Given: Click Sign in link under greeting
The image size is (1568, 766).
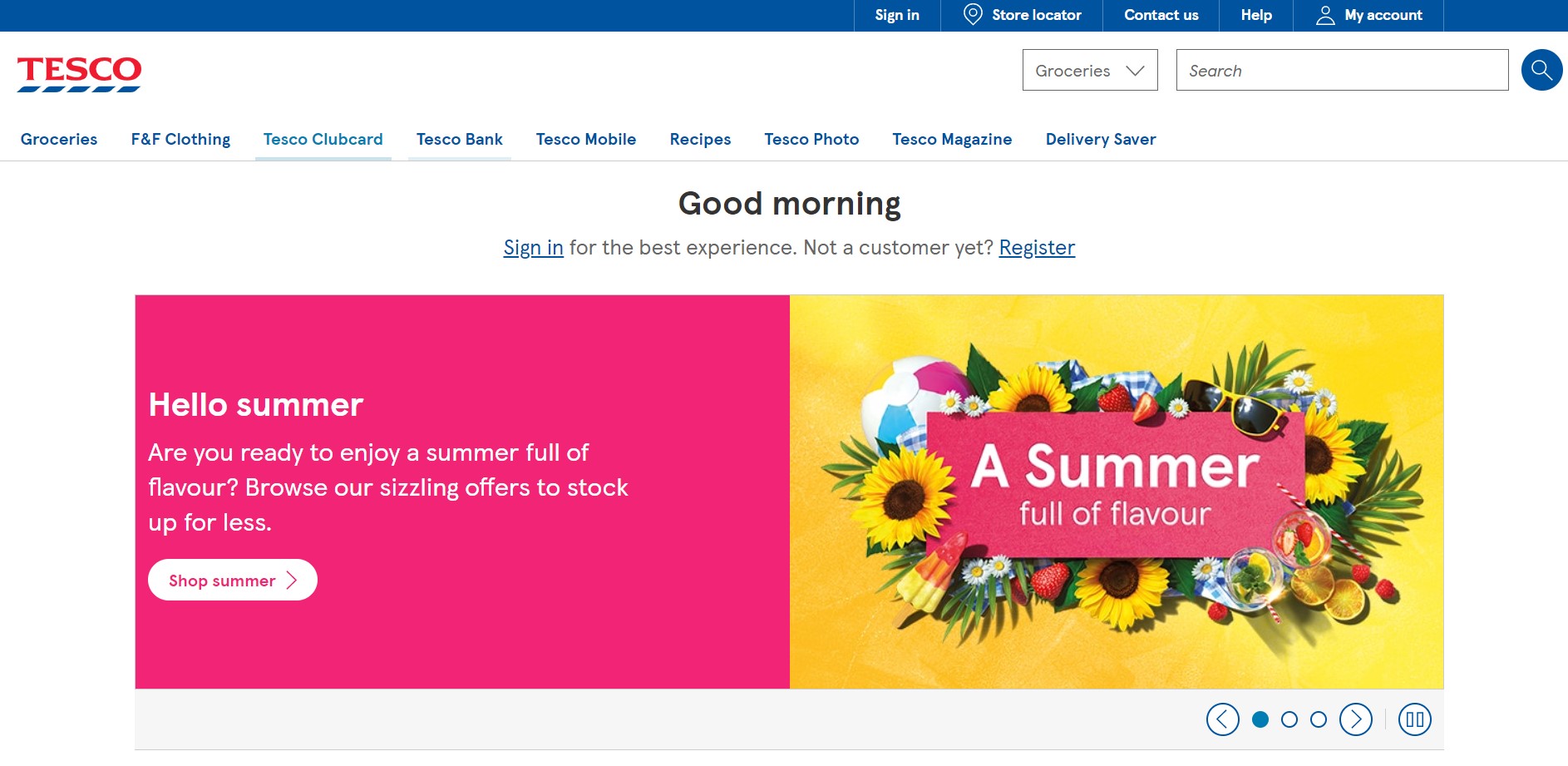Looking at the screenshot, I should 533,248.
